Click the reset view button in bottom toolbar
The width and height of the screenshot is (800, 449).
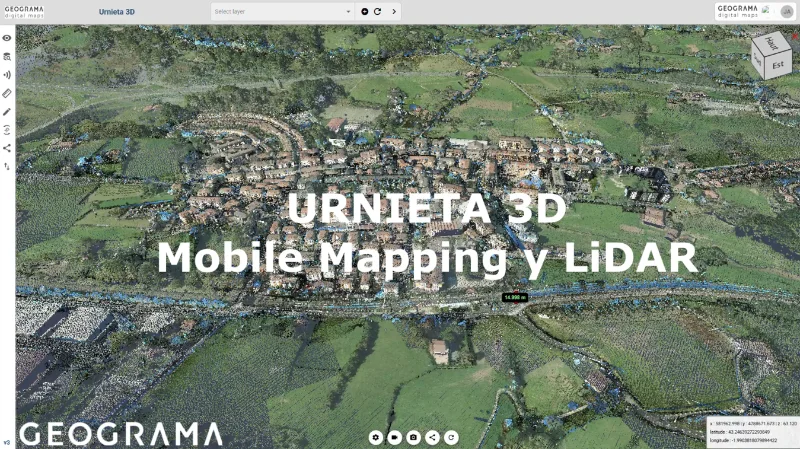pos(451,437)
